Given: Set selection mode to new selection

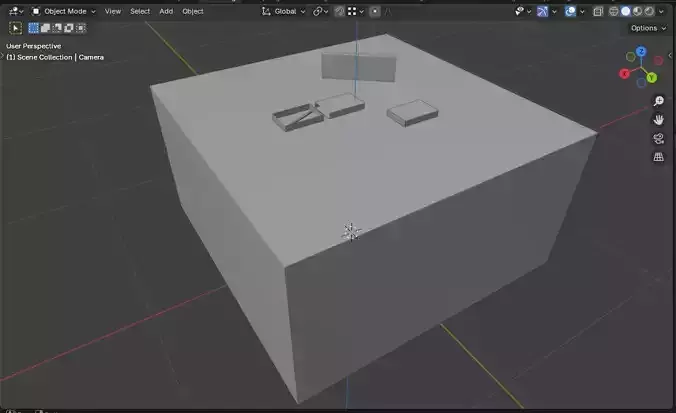Looking at the screenshot, I should 33,28.
